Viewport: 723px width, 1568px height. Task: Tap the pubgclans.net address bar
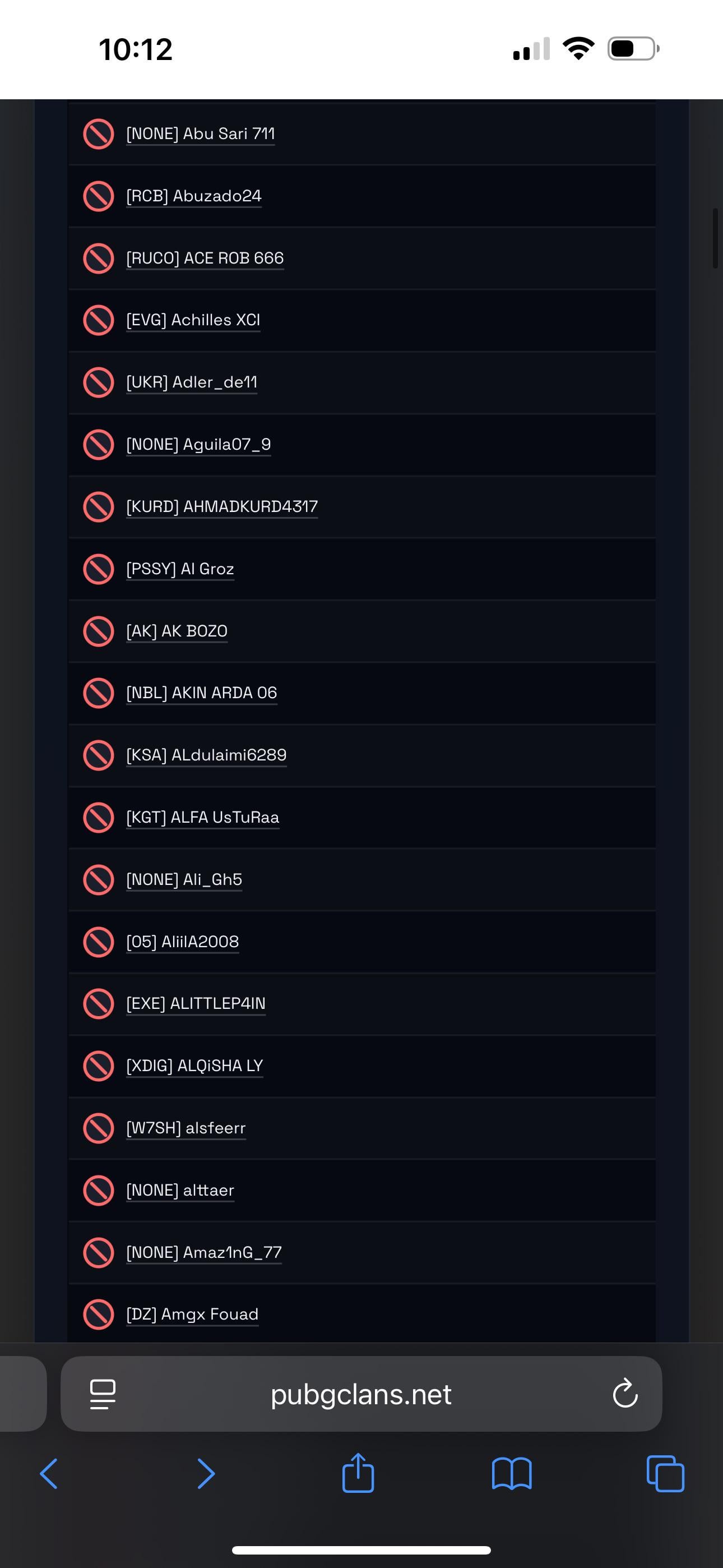pos(361,1394)
